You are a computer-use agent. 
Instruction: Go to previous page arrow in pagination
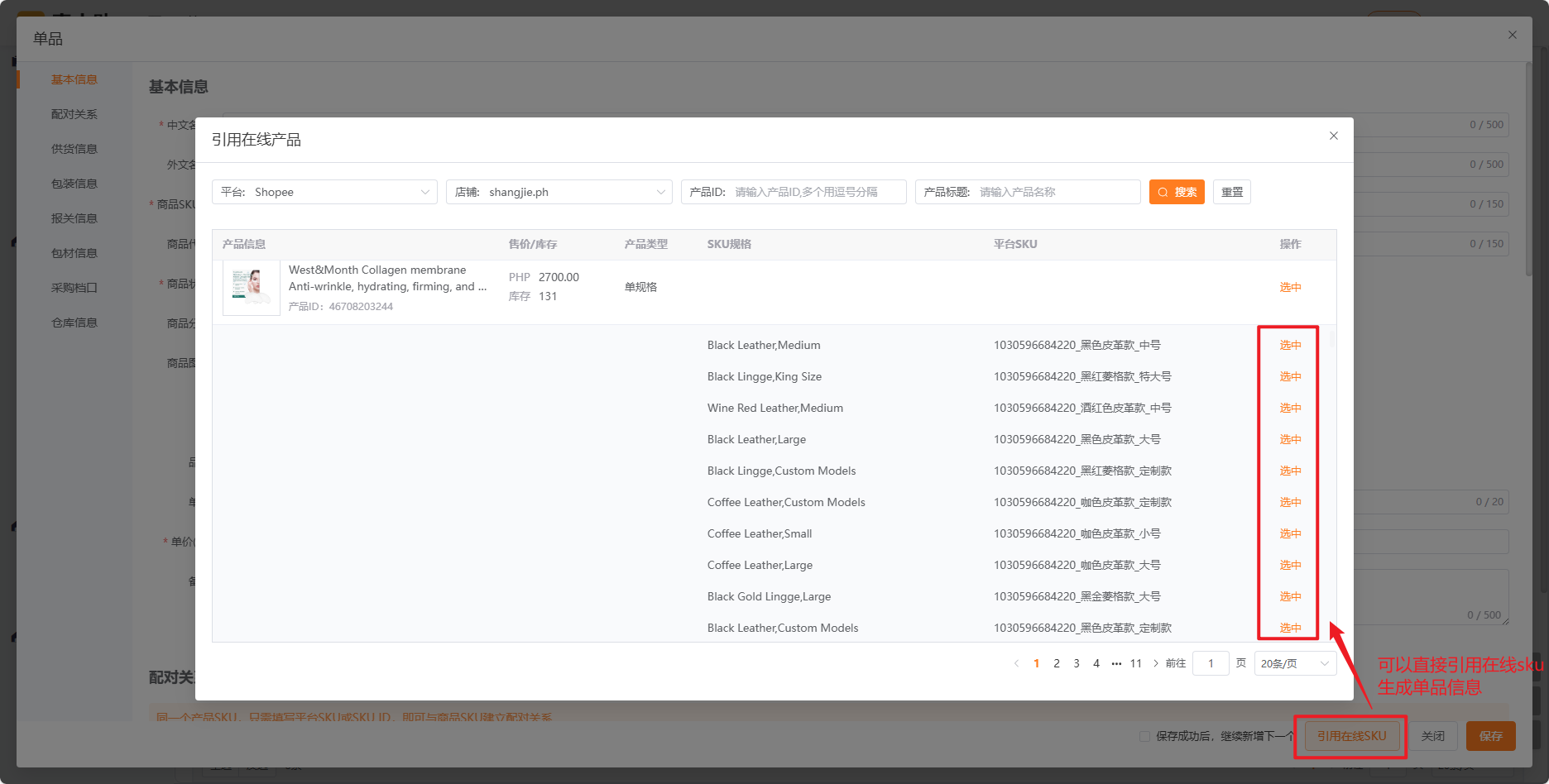coord(1016,663)
